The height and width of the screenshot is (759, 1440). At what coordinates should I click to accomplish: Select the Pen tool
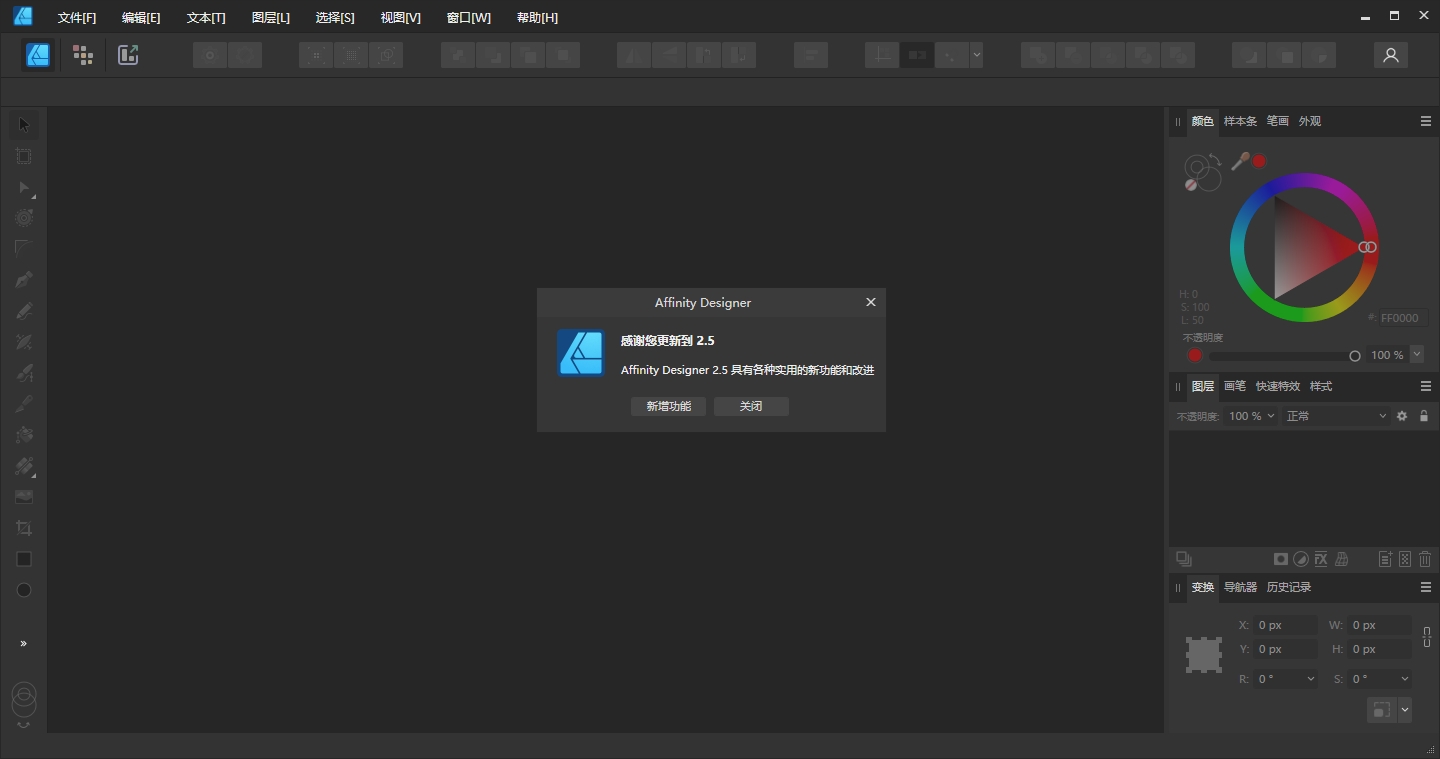24,280
